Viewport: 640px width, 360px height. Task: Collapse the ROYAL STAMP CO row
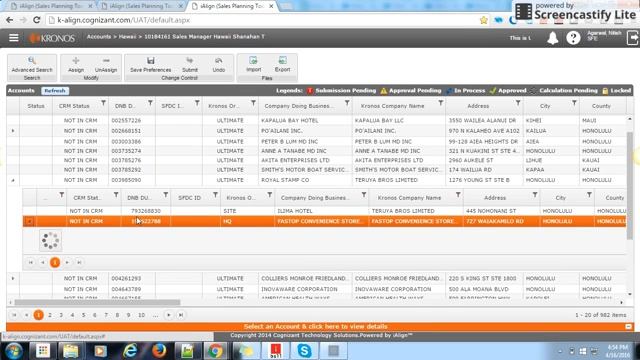click(13, 180)
